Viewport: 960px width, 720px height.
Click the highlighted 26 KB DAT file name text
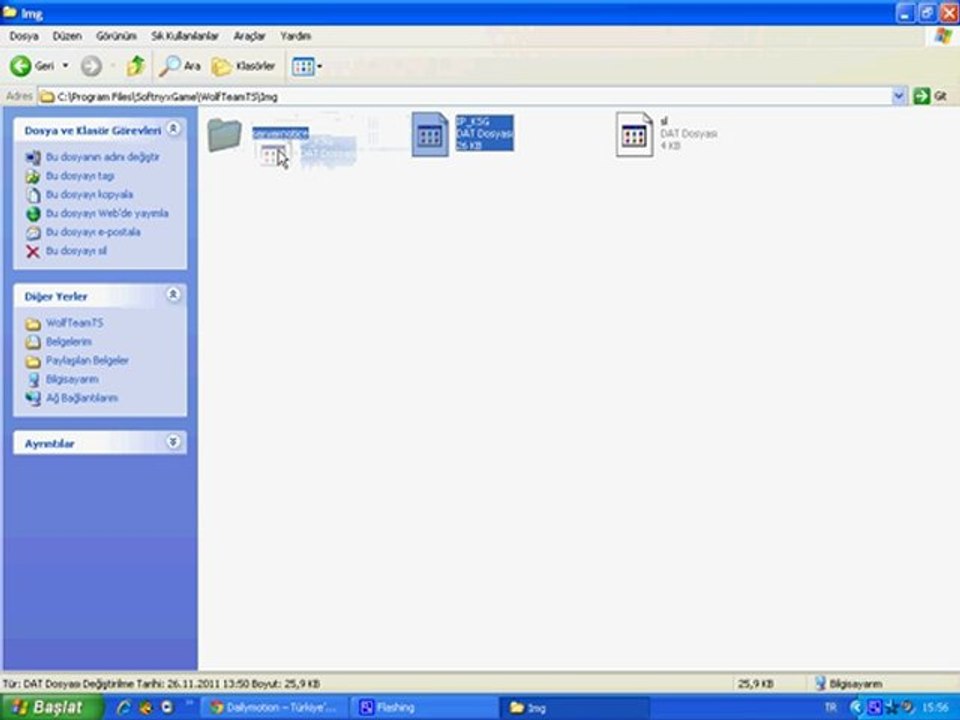coord(473,121)
